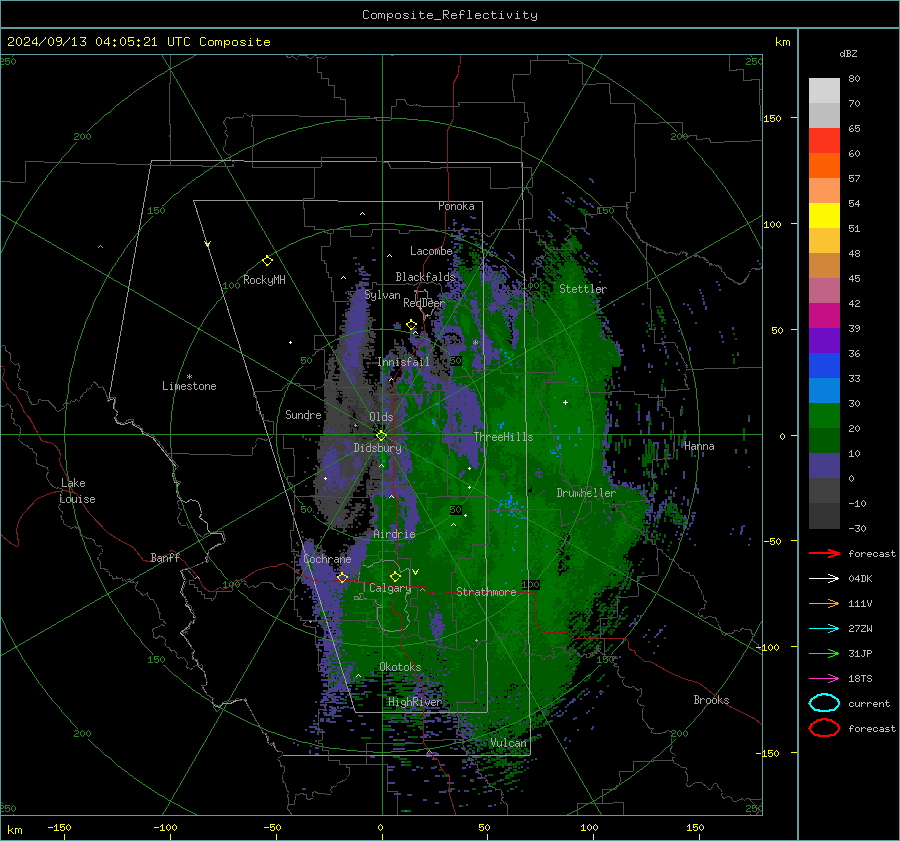Click the Calgary city label
This screenshot has height=841, width=900.
point(390,588)
